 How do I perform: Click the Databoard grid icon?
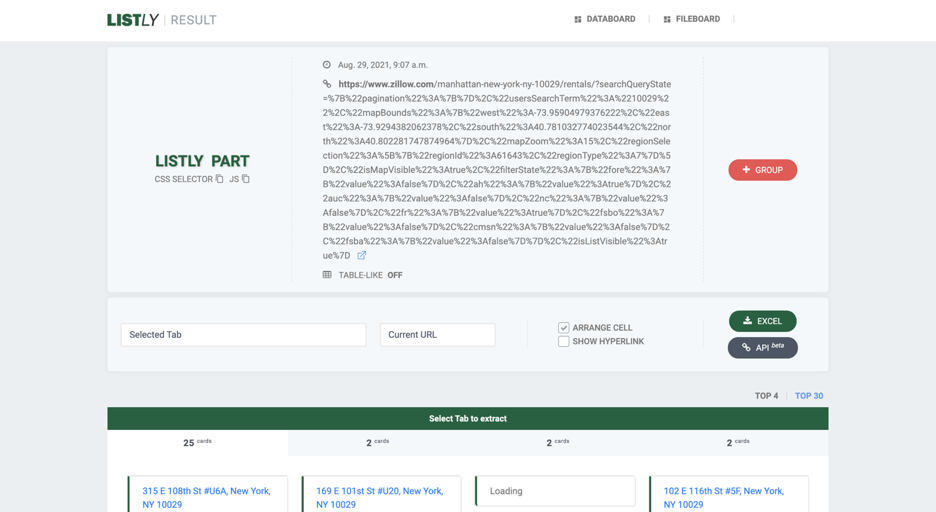[x=578, y=19]
